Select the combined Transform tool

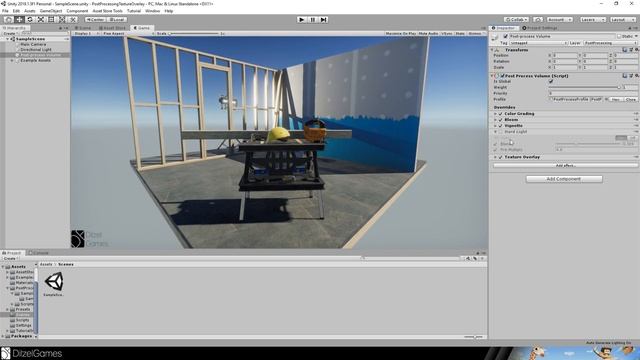tap(62, 20)
